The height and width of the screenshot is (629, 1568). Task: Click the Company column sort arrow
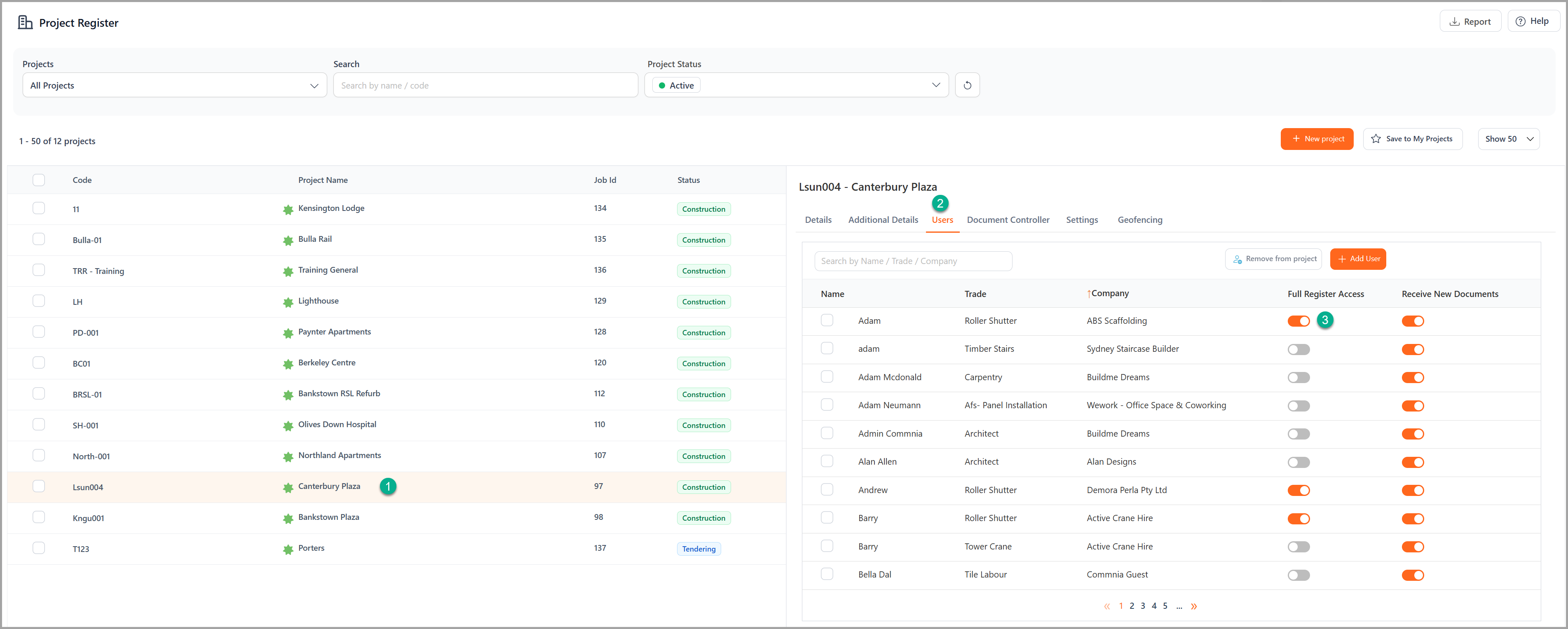pos(1089,294)
